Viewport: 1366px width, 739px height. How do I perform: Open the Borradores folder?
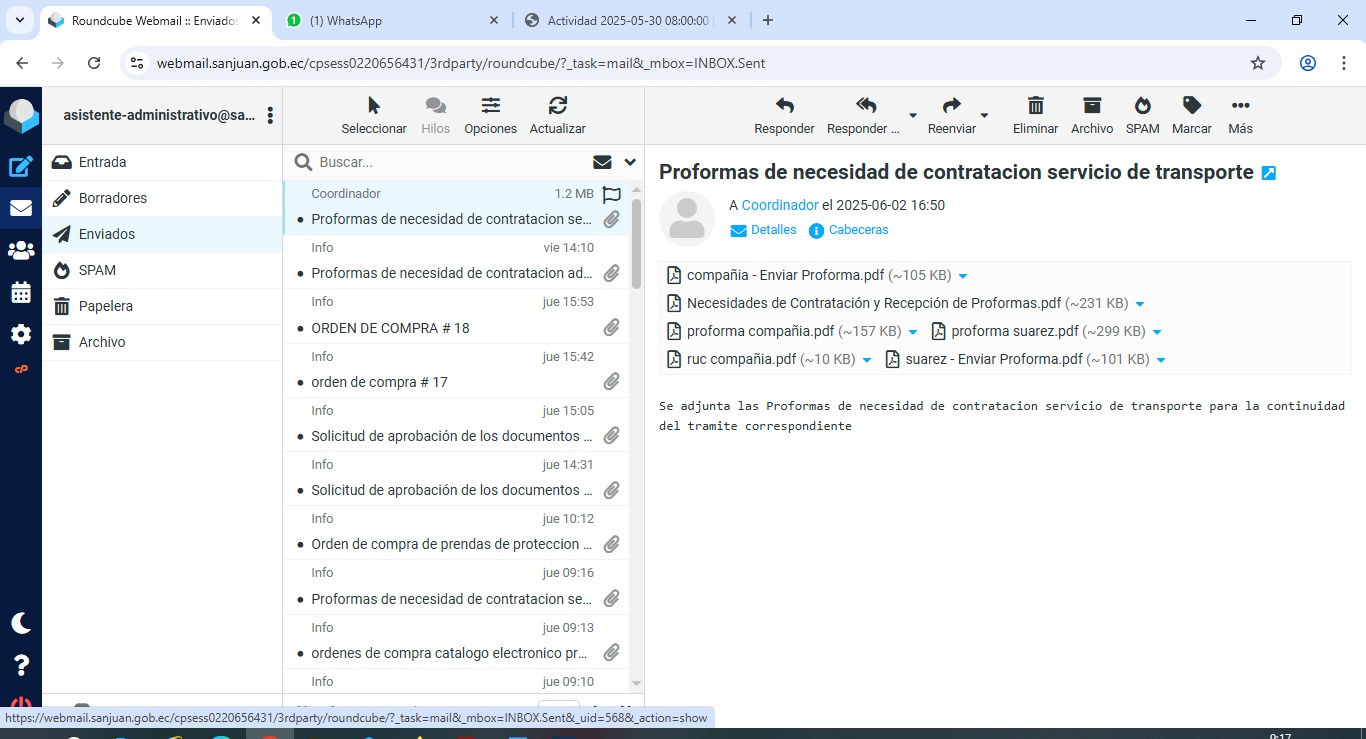(x=113, y=198)
